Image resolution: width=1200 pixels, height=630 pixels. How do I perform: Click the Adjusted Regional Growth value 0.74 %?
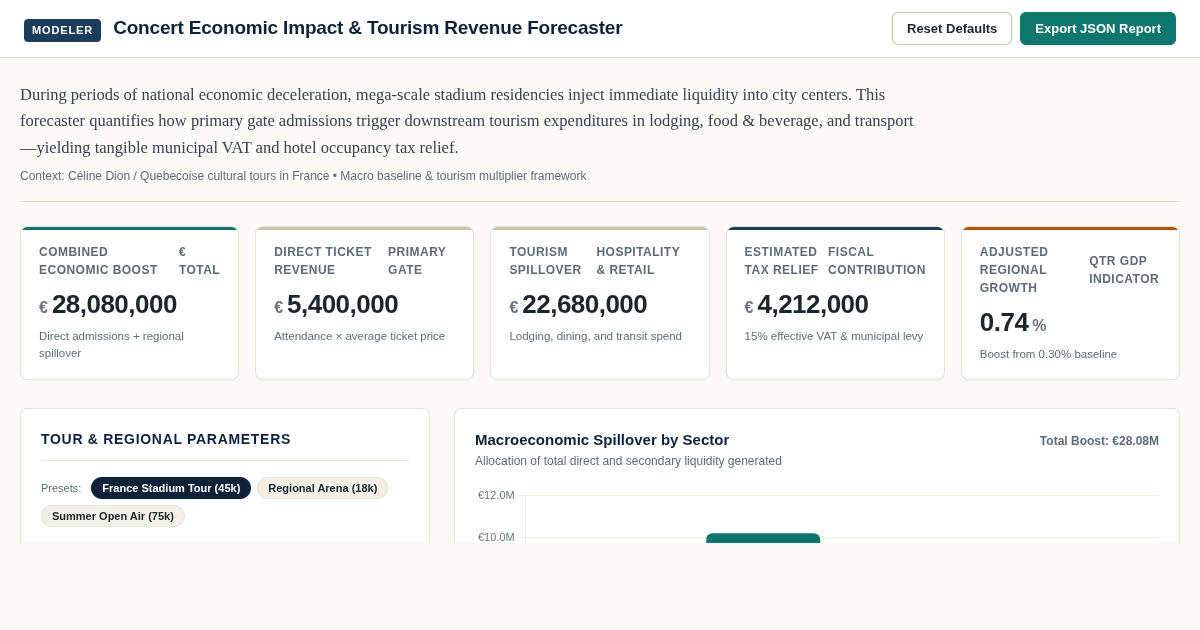pyautogui.click(x=1013, y=322)
